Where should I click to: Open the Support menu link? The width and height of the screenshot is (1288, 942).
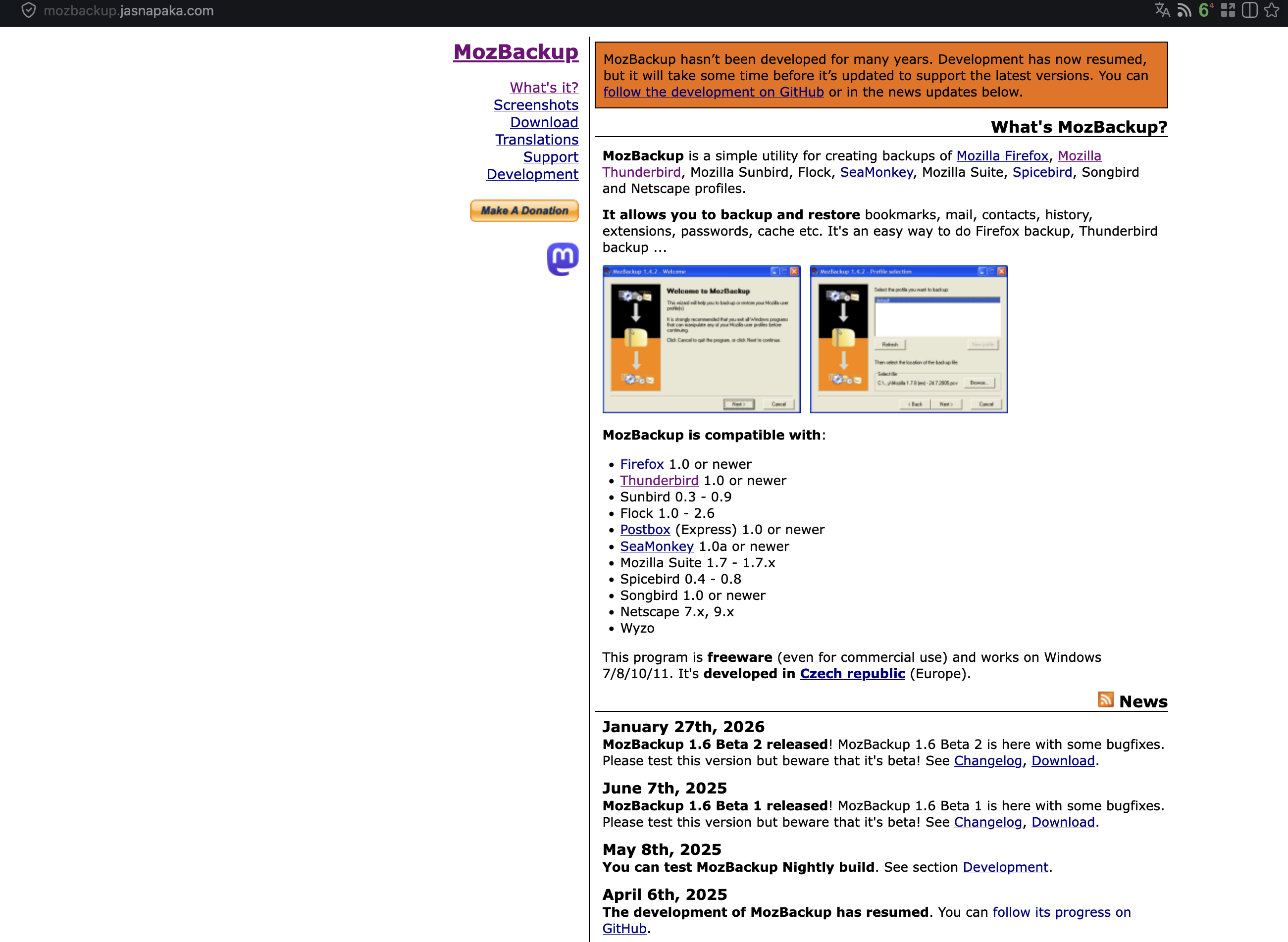(551, 157)
